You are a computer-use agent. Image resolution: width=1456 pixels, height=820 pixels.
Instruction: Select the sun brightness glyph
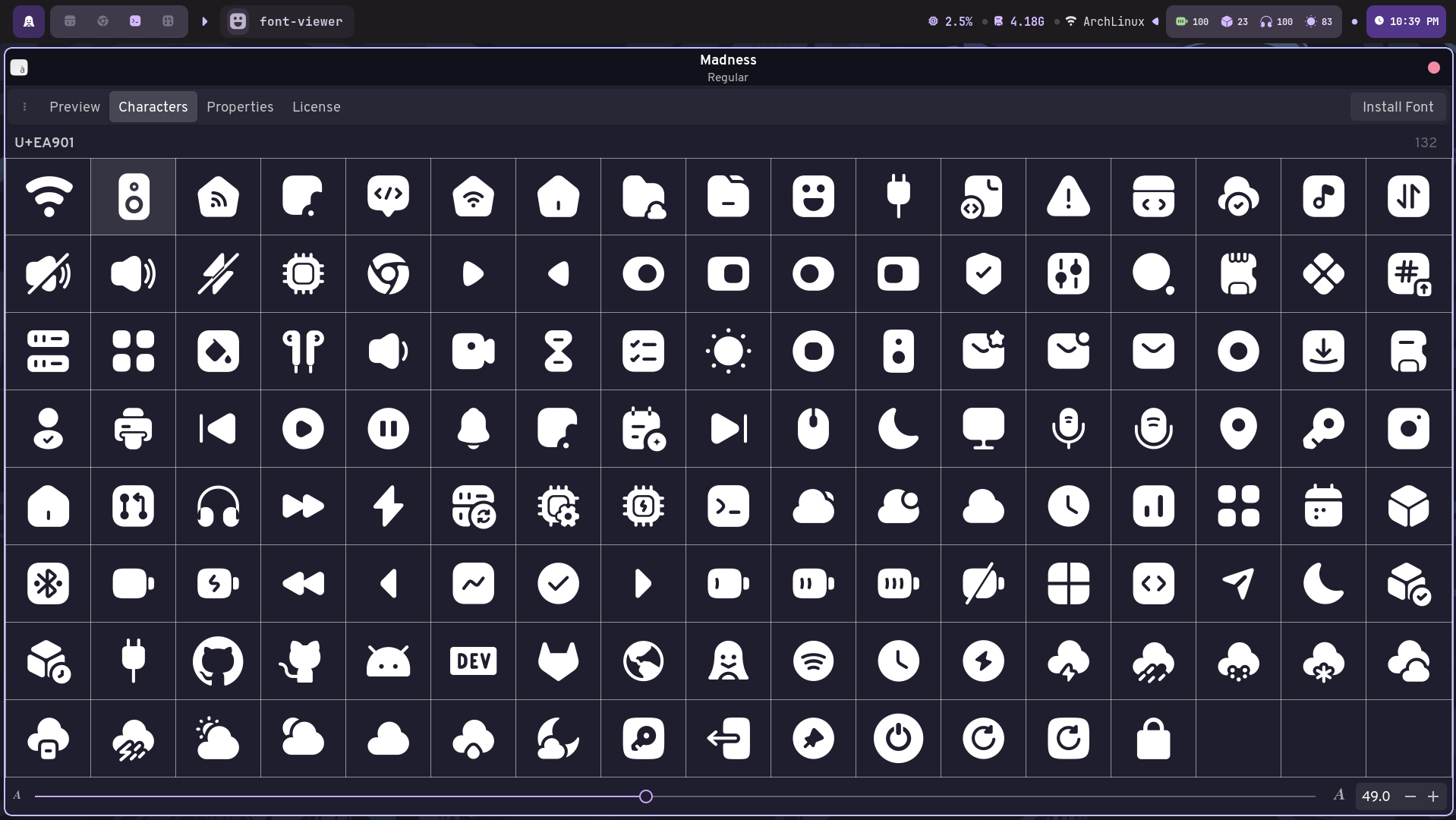pos(729,352)
